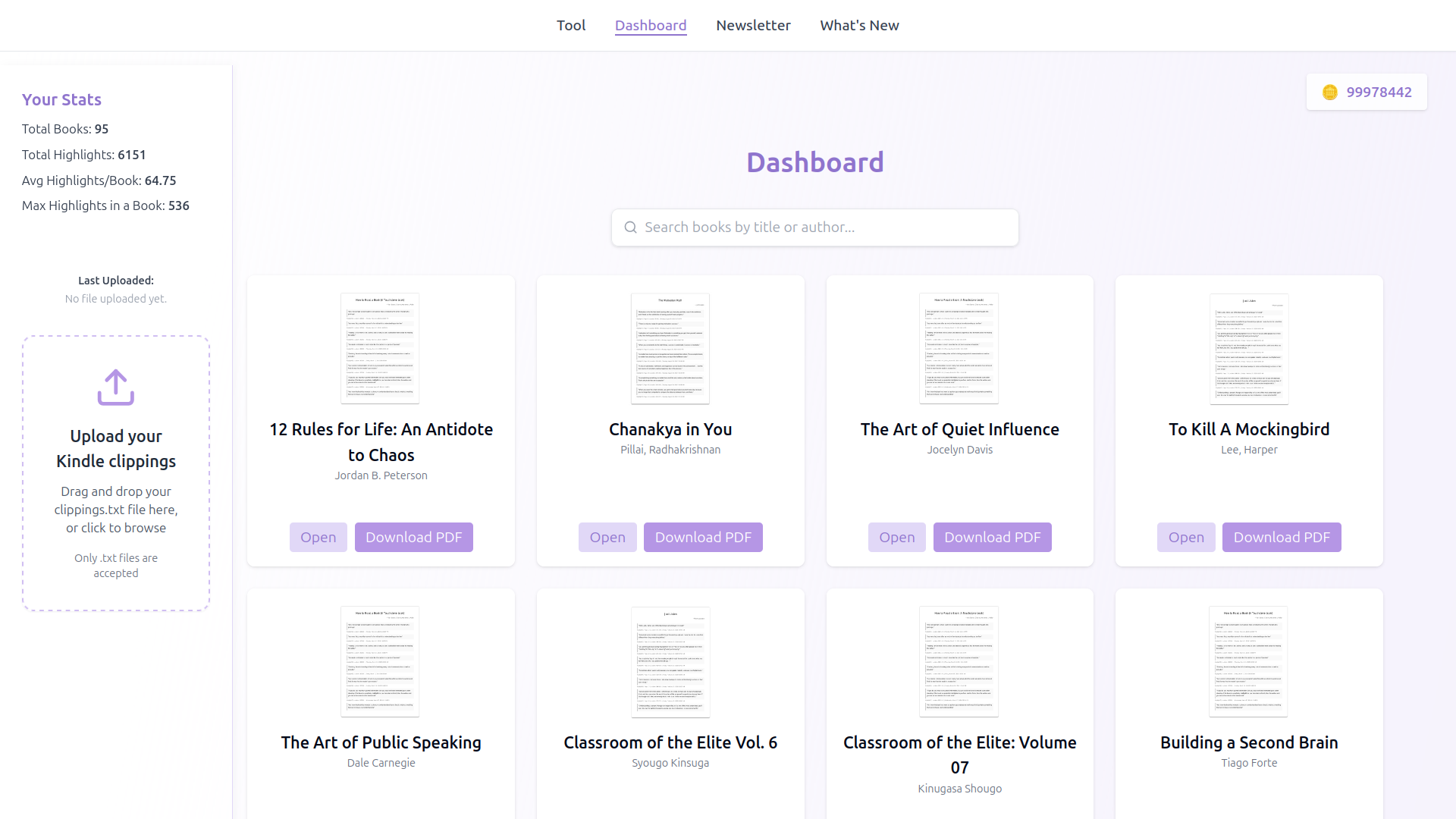
Task: Click the upload arrow icon
Action: pyautogui.click(x=115, y=388)
